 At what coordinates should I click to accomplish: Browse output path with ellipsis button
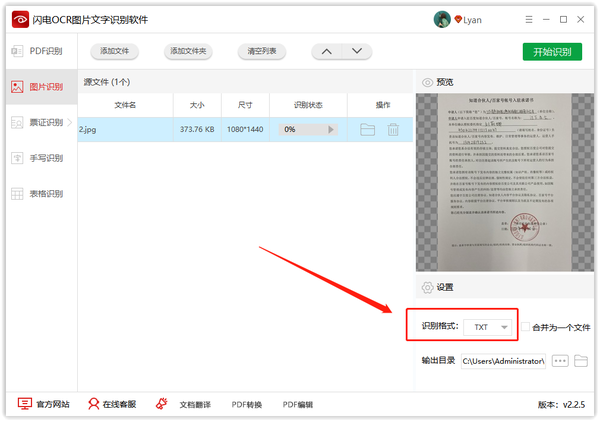pos(559,361)
